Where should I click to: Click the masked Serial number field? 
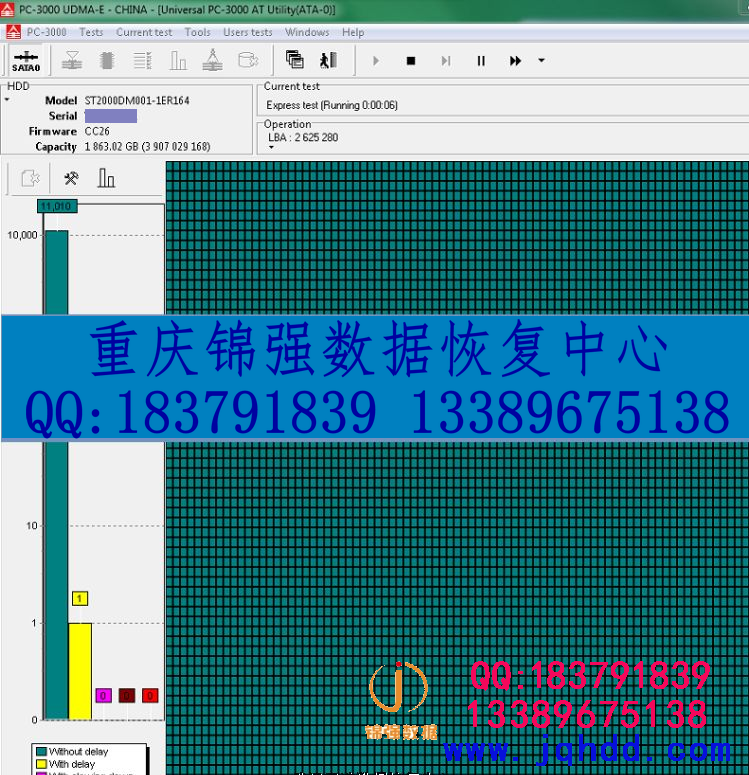click(111, 116)
